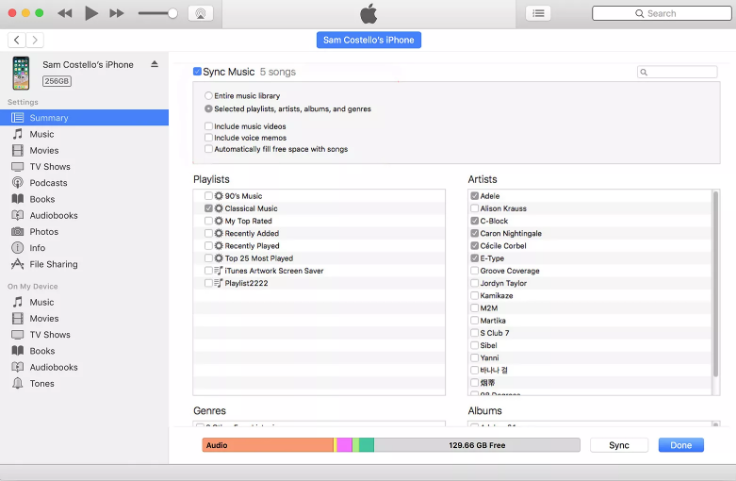Open the list view icon button
Image resolution: width=736 pixels, height=481 pixels.
tap(538, 14)
